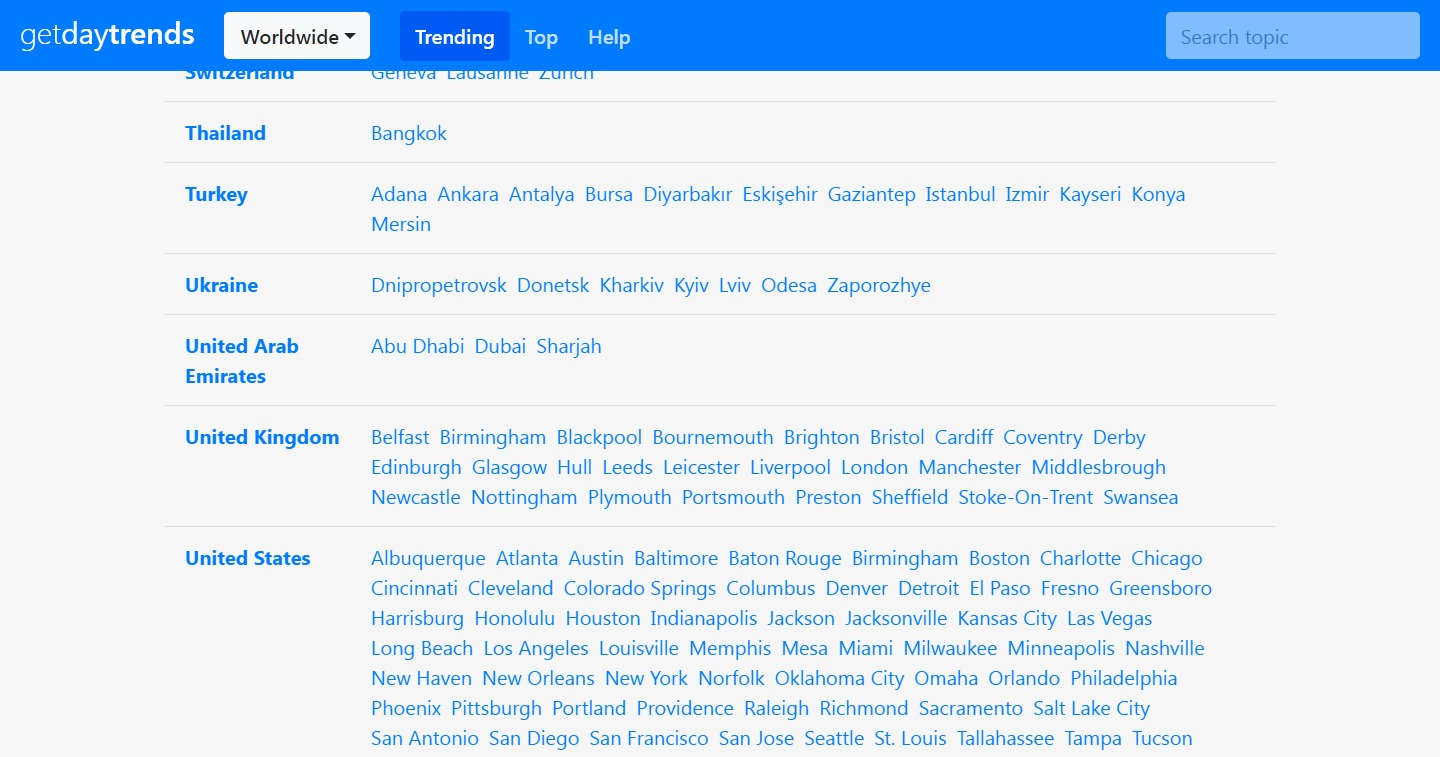Select Eskişehir city link

(780, 194)
